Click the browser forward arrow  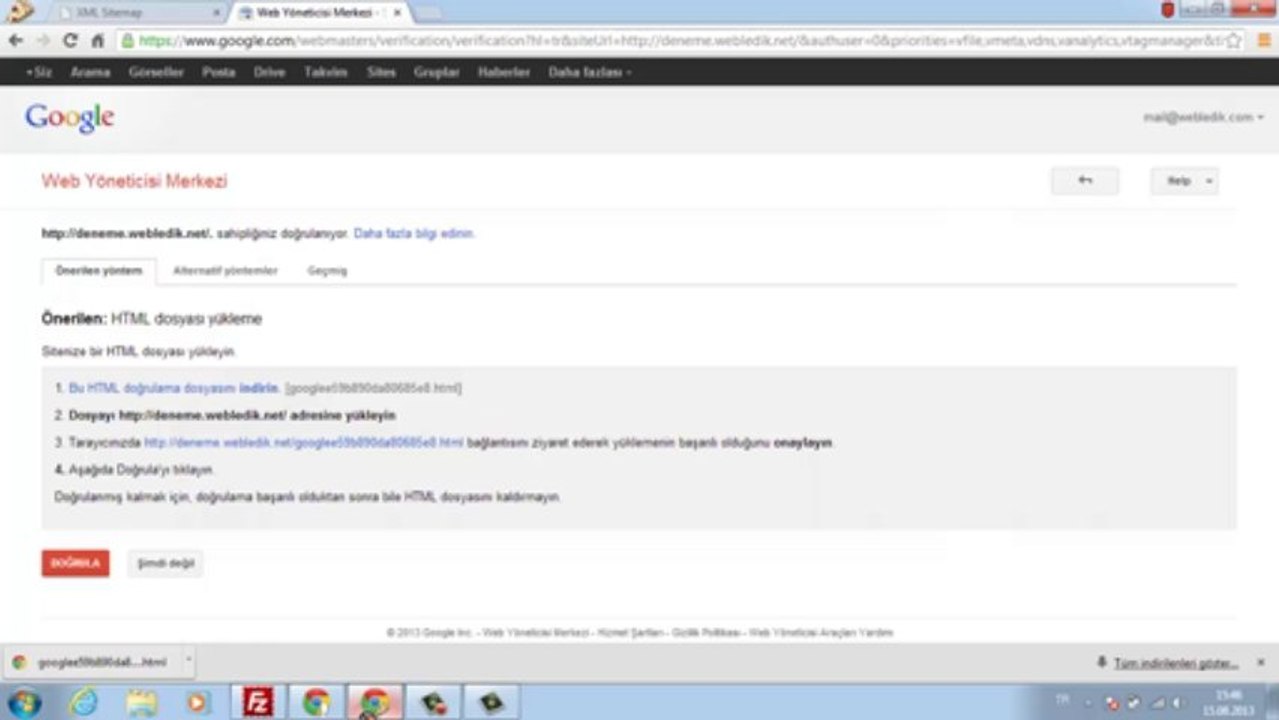click(43, 41)
